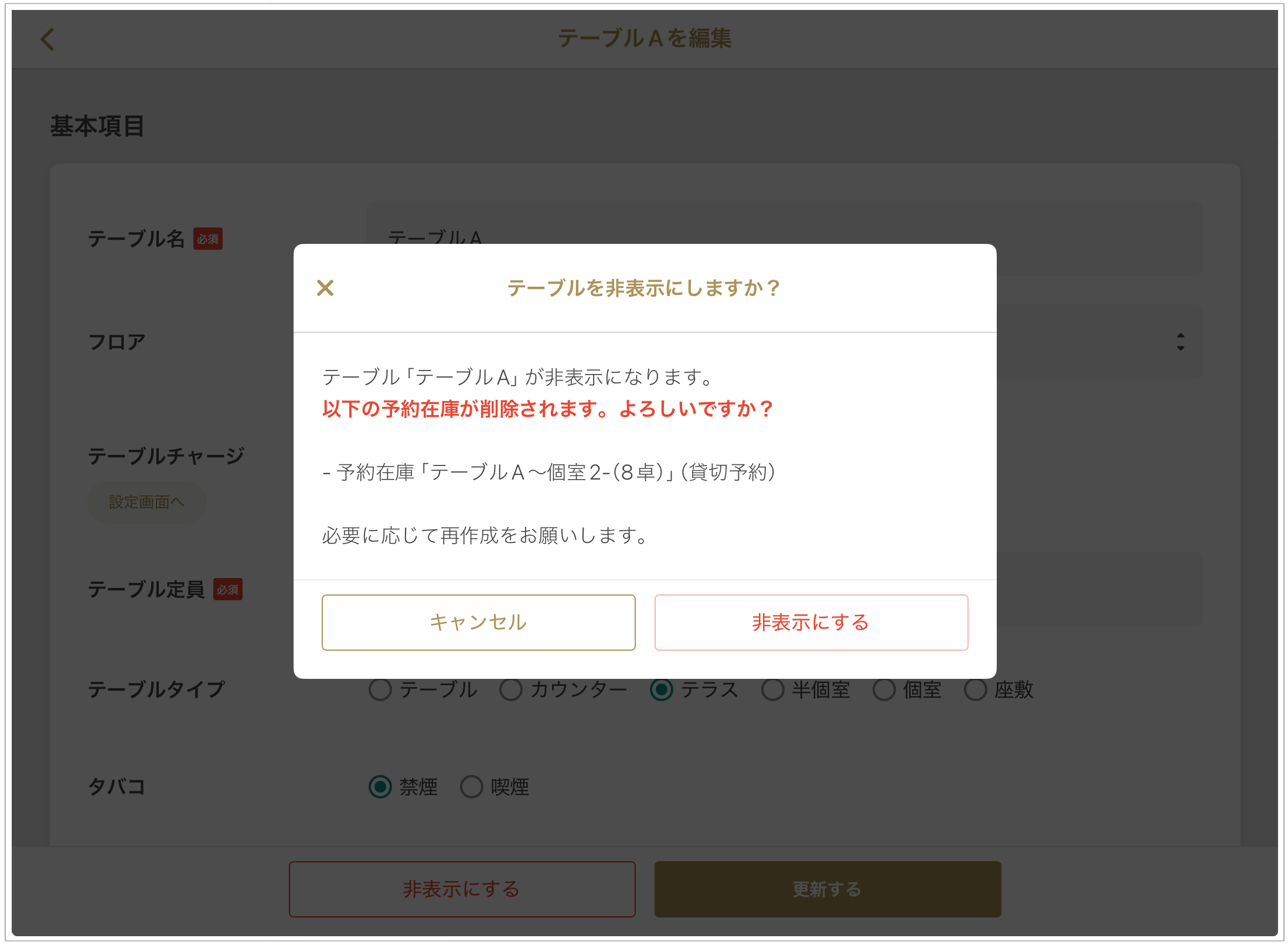Choose 個室 radio button
Viewport: 1288px width, 945px height.
pos(884,690)
